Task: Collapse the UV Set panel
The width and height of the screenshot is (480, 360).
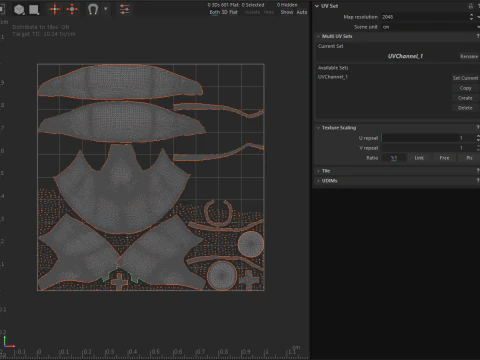Action: coord(317,6)
